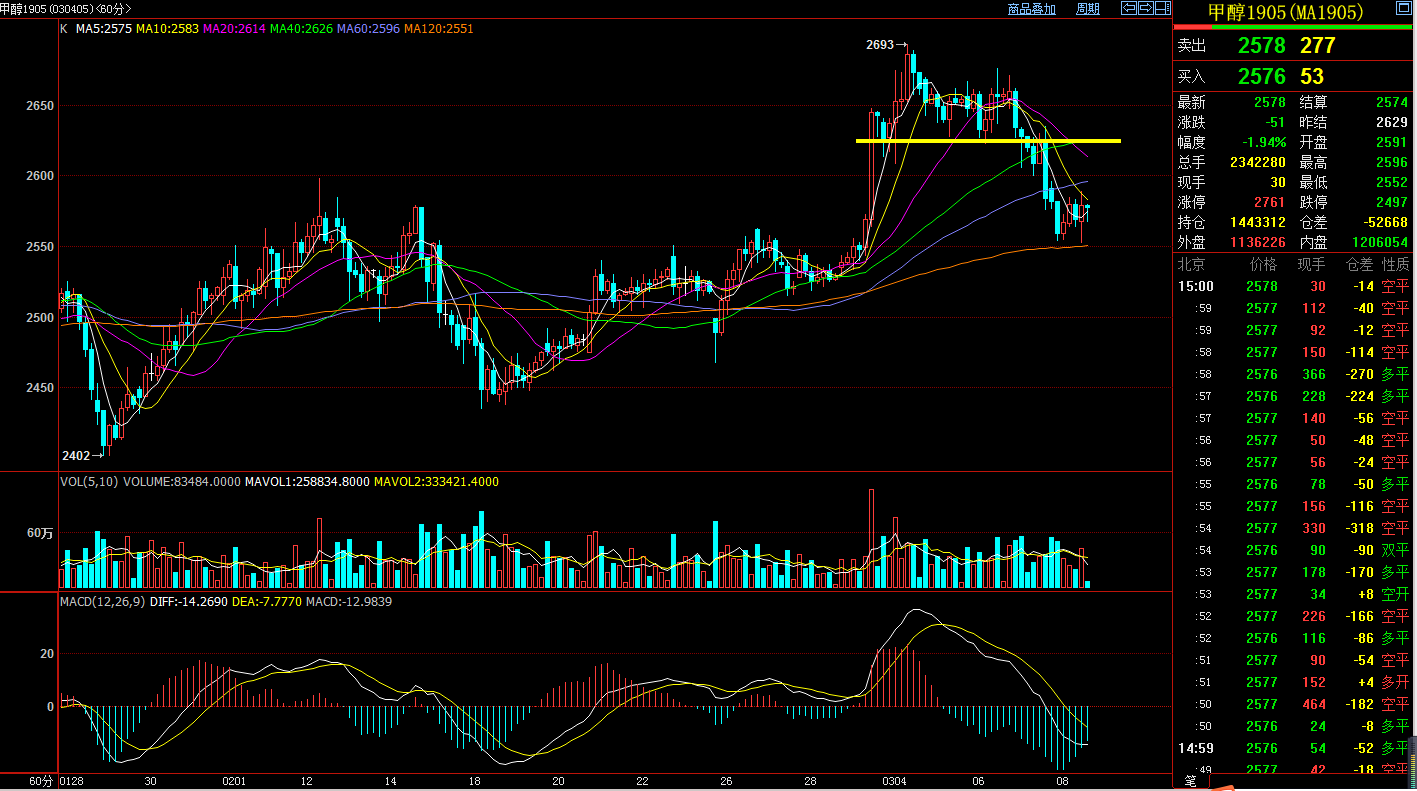The width and height of the screenshot is (1417, 791).
Task: Select the 开盘 value 2591
Action: click(x=1392, y=142)
